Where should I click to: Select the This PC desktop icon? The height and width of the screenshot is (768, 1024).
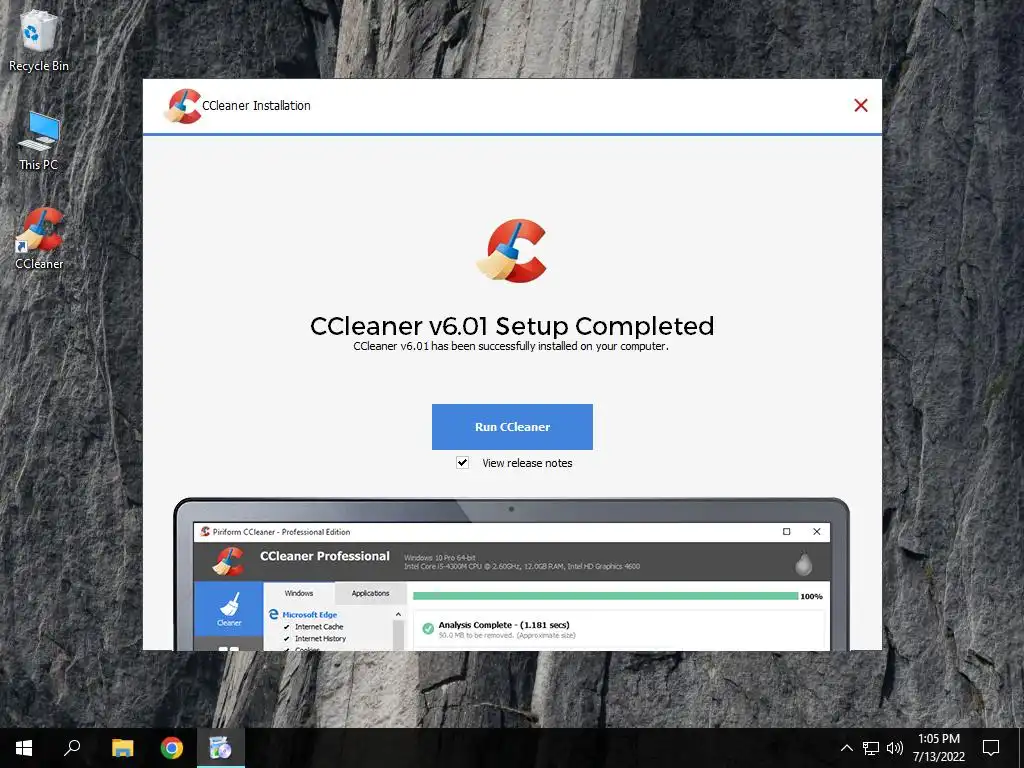coord(39,140)
